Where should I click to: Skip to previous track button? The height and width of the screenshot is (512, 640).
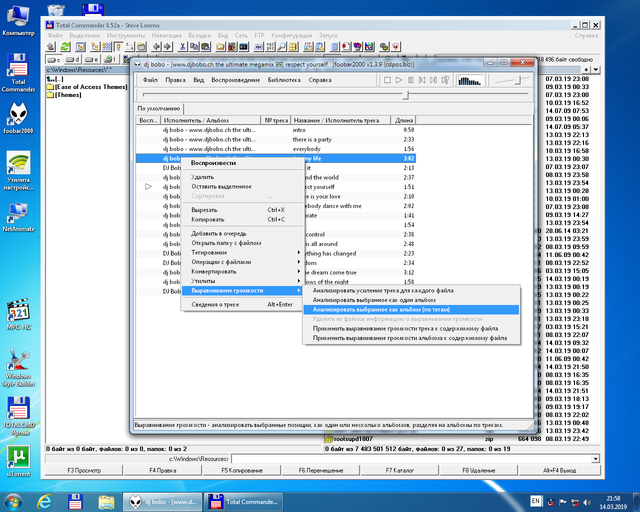[422, 80]
